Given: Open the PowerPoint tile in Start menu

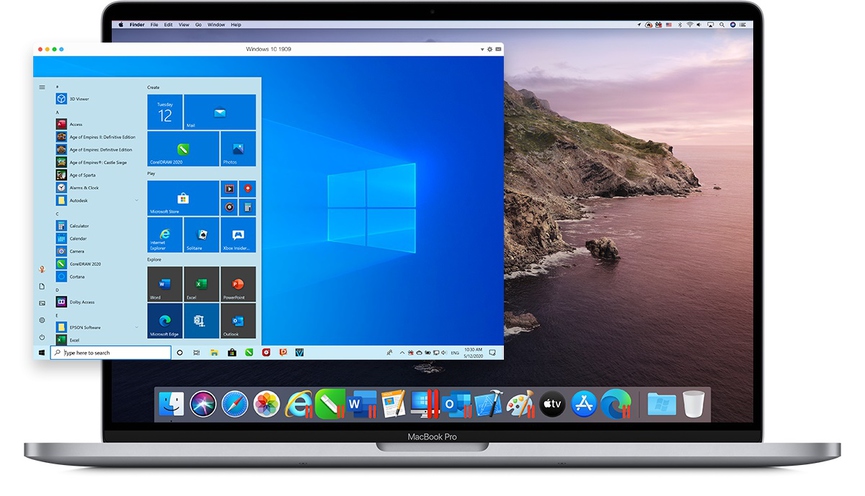Looking at the screenshot, I should point(238,284).
